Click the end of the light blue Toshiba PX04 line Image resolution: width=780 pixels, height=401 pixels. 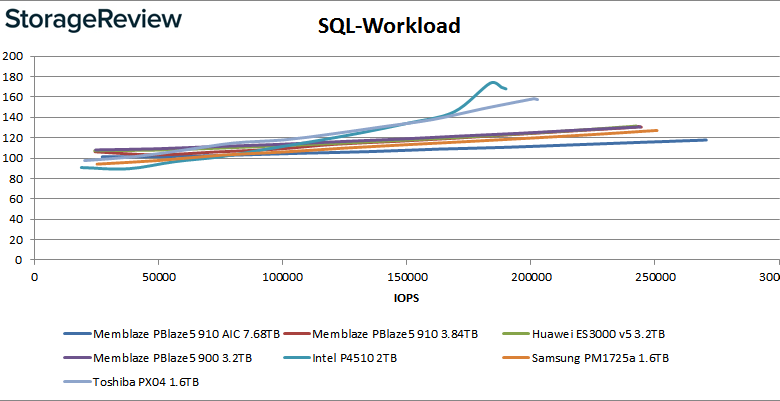tap(536, 99)
